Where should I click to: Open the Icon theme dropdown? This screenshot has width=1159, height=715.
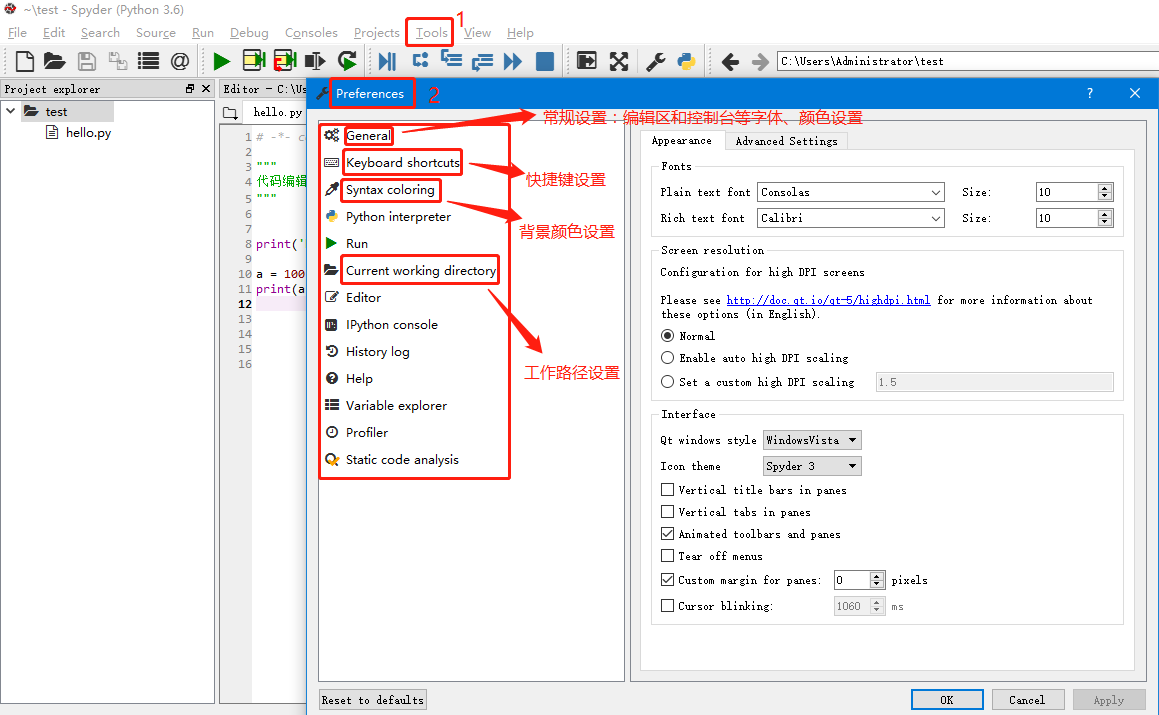click(x=812, y=466)
